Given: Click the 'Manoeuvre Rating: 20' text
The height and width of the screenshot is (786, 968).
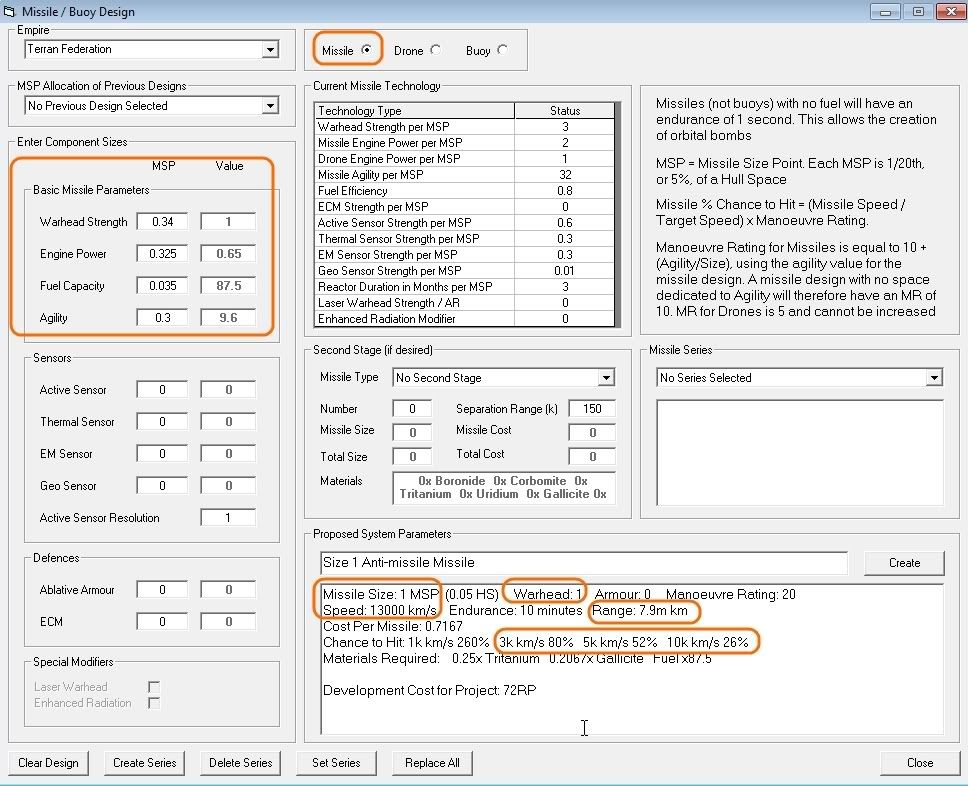Looking at the screenshot, I should [x=730, y=594].
